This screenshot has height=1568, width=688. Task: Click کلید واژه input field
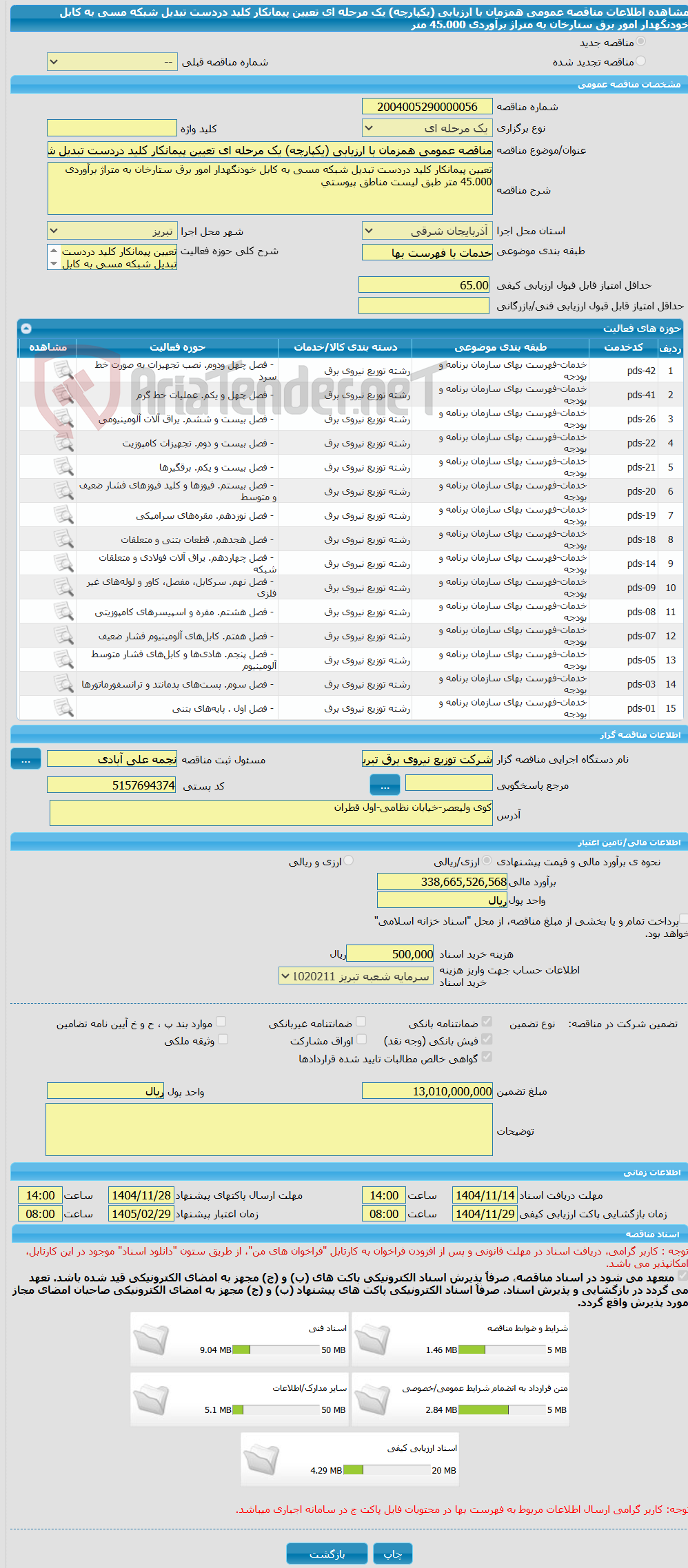click(x=112, y=128)
